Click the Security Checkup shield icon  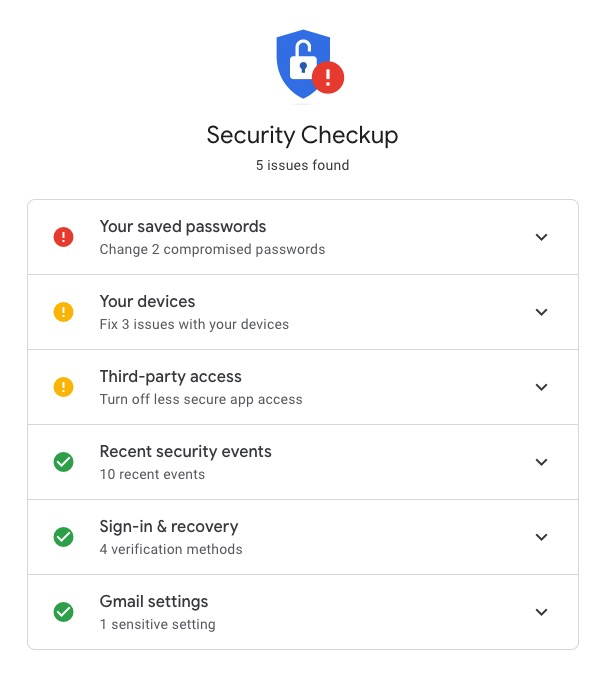[x=309, y=64]
